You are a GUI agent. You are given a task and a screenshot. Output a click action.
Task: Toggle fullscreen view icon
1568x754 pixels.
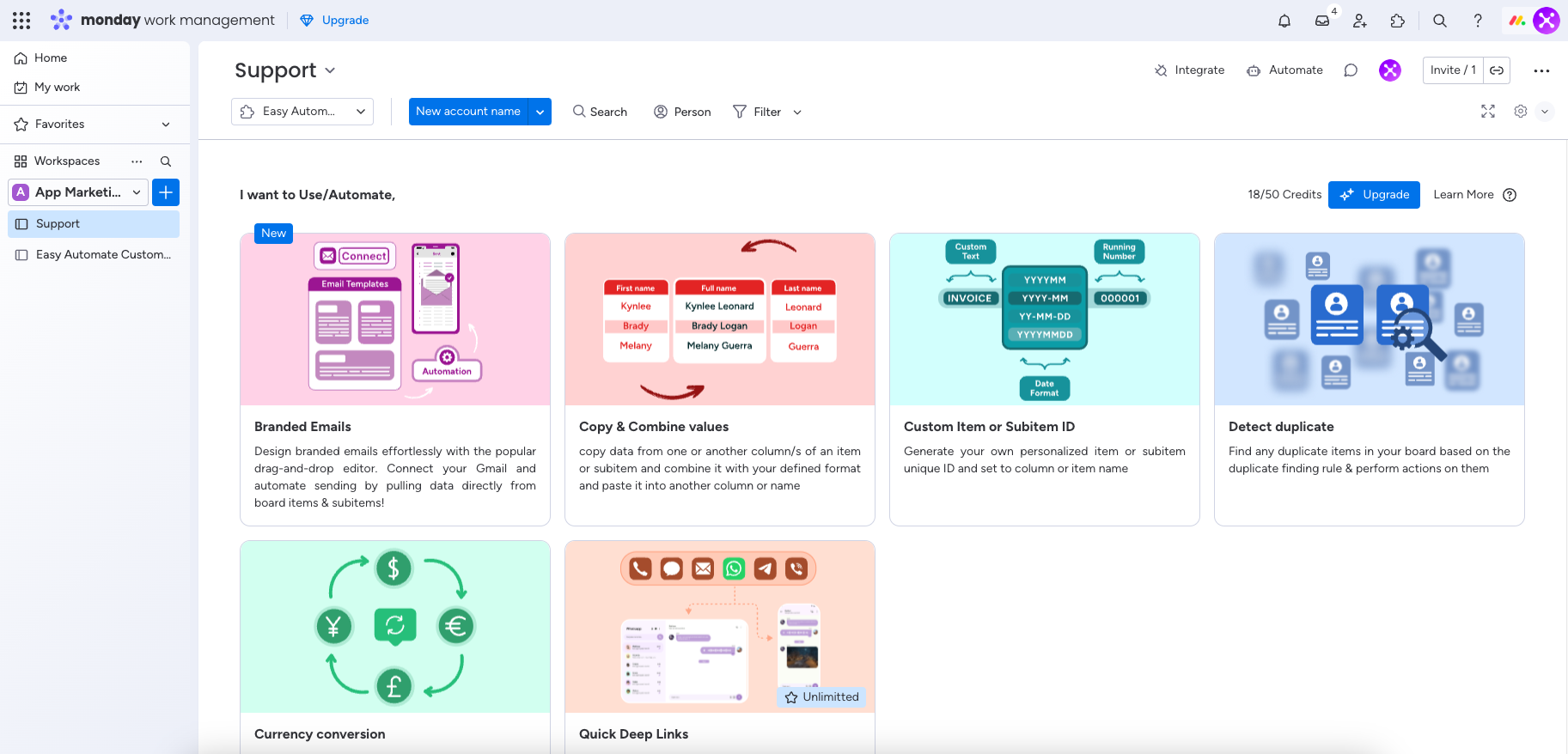coord(1488,112)
